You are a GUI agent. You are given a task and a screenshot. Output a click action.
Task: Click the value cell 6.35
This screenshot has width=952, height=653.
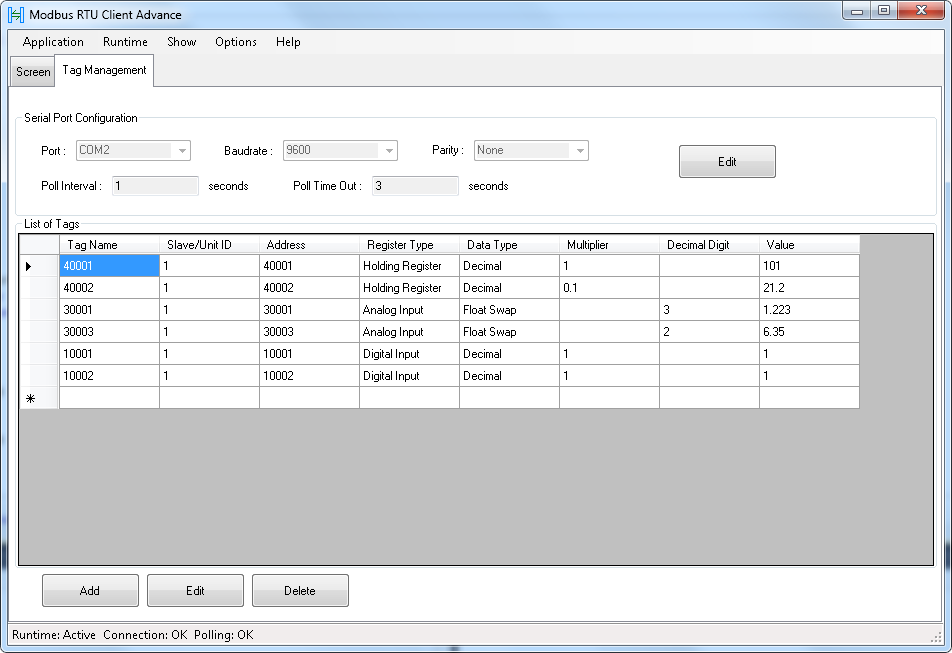[x=809, y=332]
